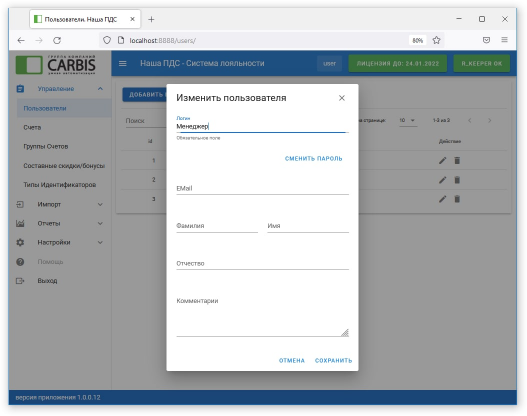
Task: Expand the Импорт sidebar section
Action: coord(59,204)
